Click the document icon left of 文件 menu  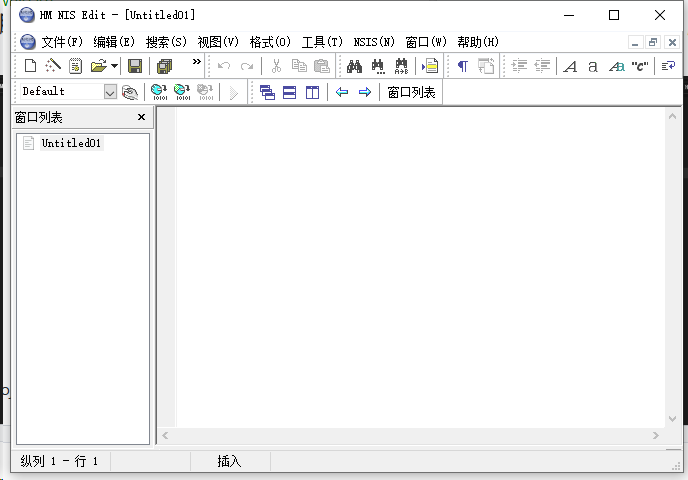tap(28, 42)
